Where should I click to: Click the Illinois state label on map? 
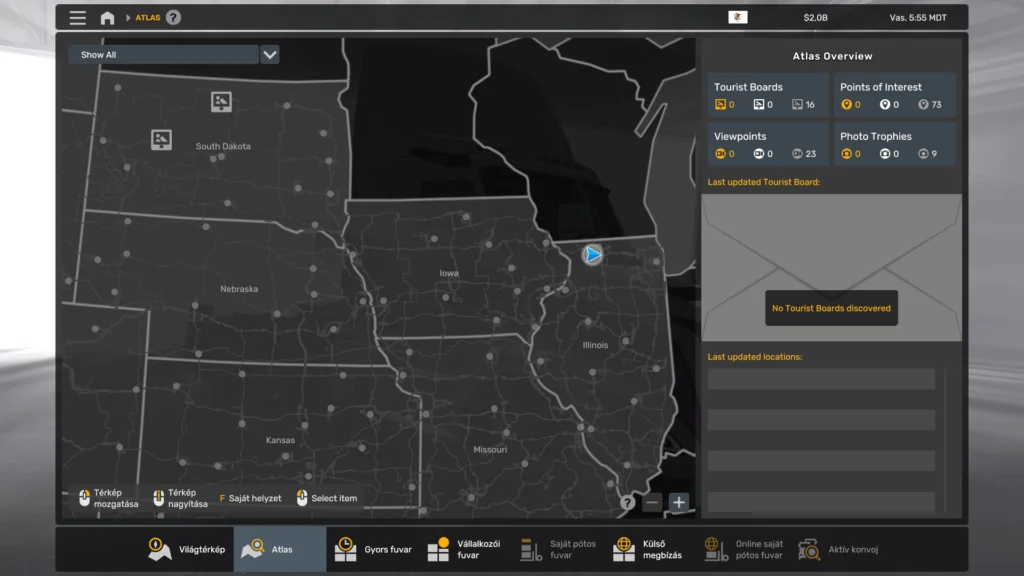click(x=595, y=345)
